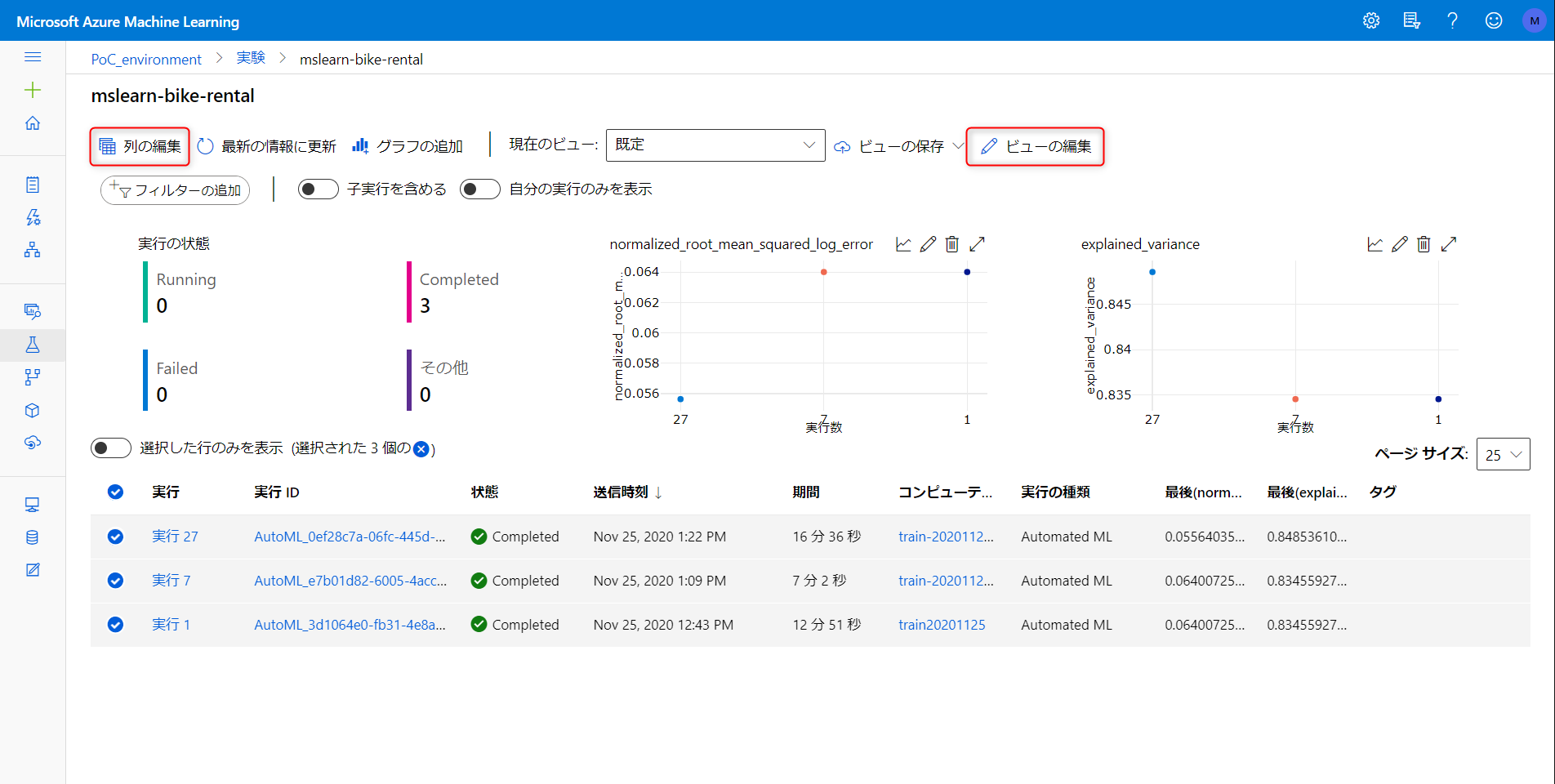Clear the 3 selected runs with the blue X
This screenshot has width=1555, height=784.
pyautogui.click(x=421, y=448)
